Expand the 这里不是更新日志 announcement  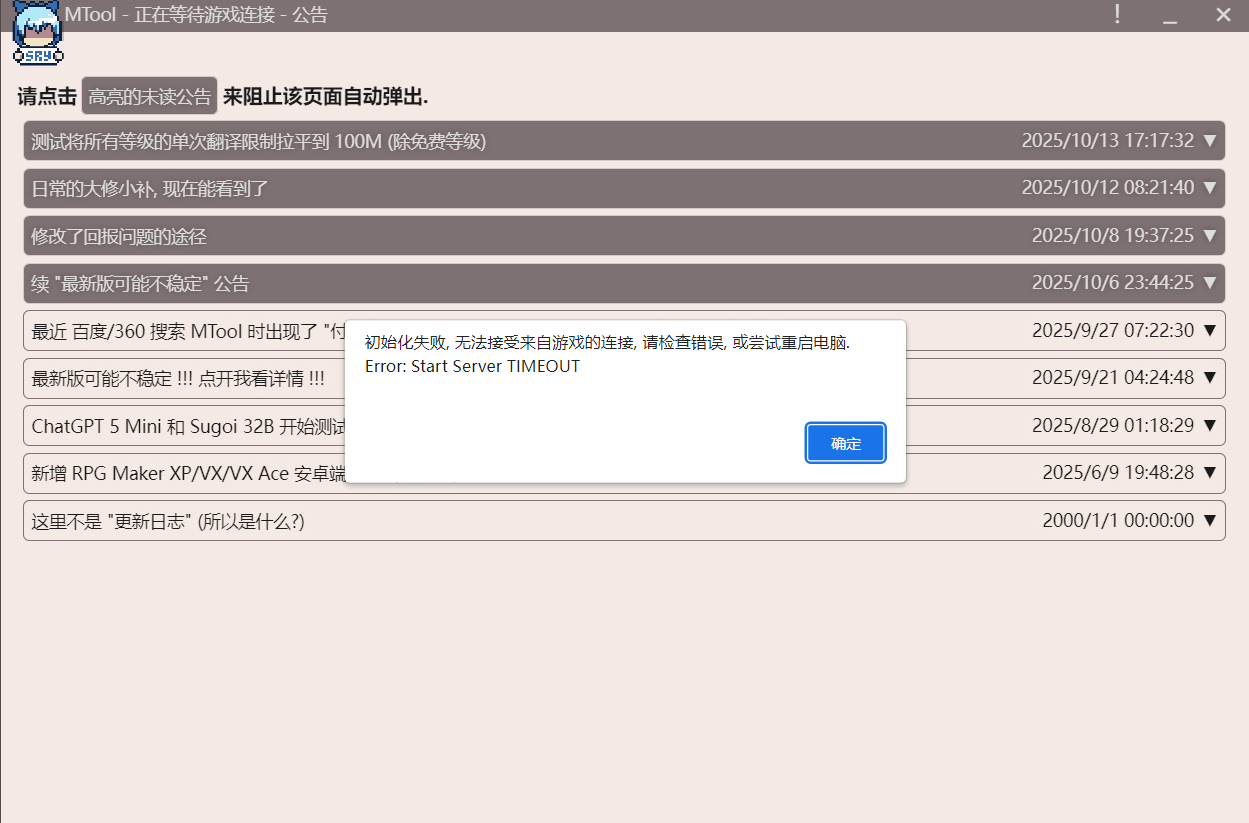click(1209, 520)
